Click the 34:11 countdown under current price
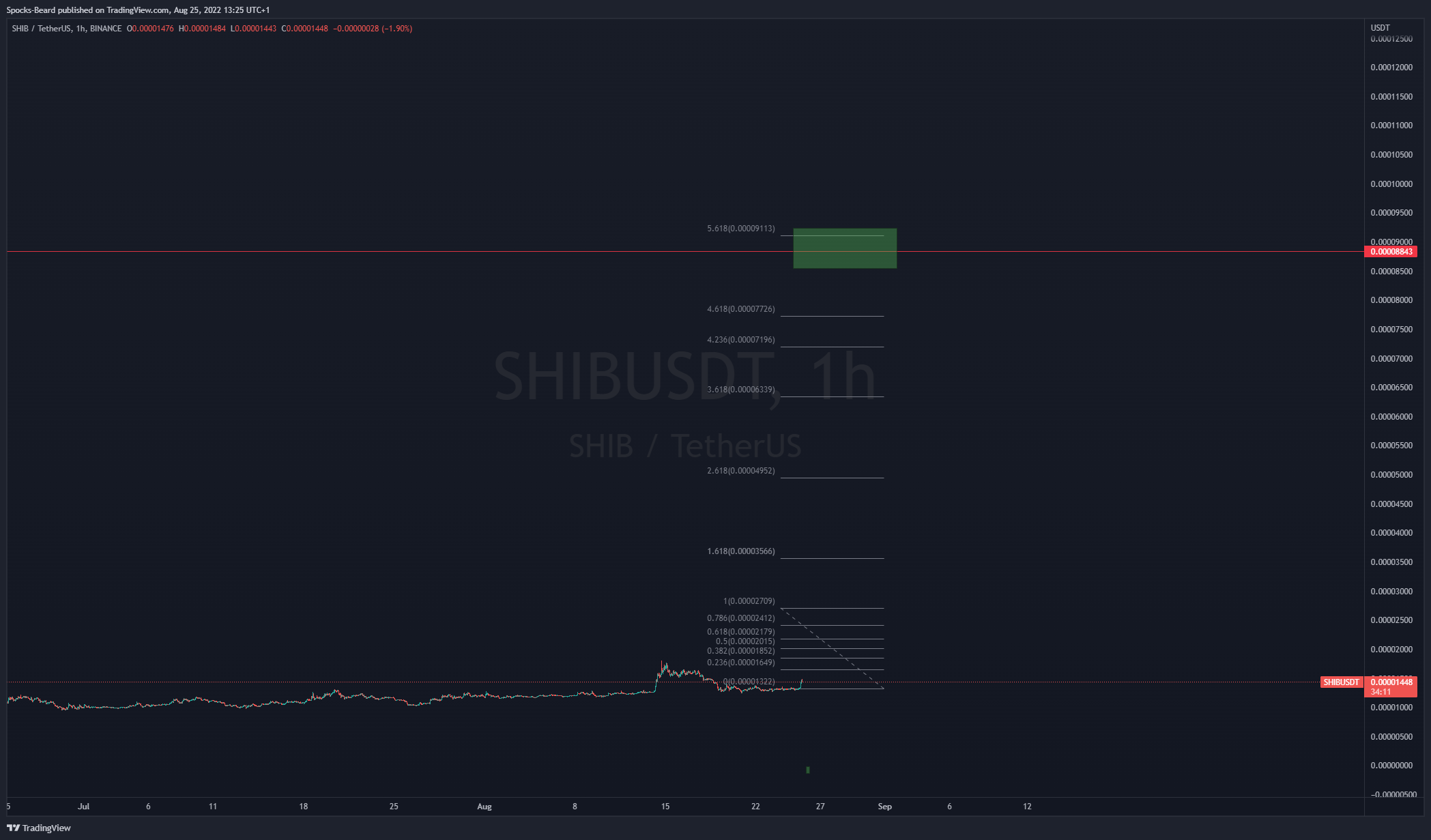Viewport: 1431px width, 840px height. point(1381,692)
